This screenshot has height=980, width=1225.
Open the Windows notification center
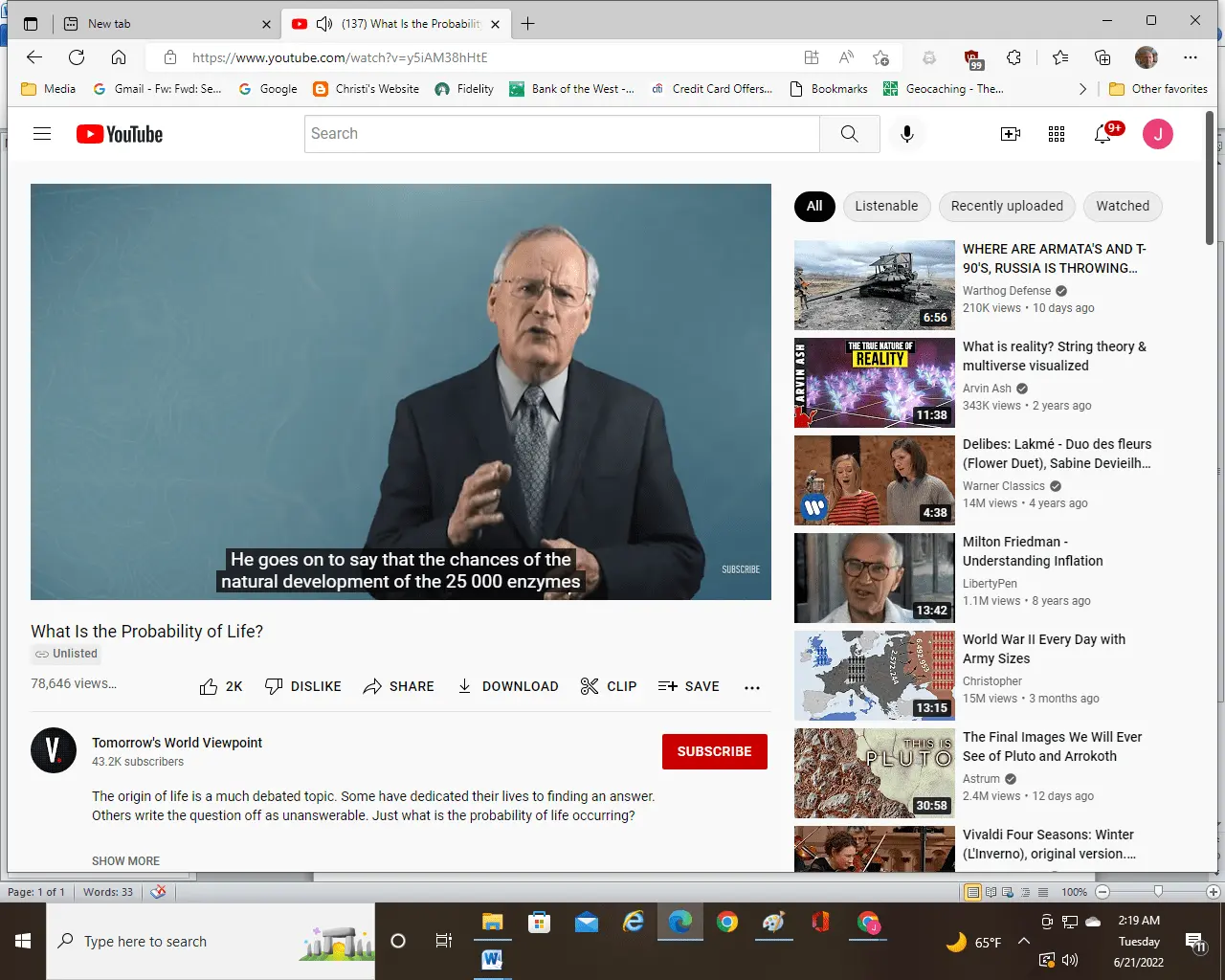point(1194,942)
